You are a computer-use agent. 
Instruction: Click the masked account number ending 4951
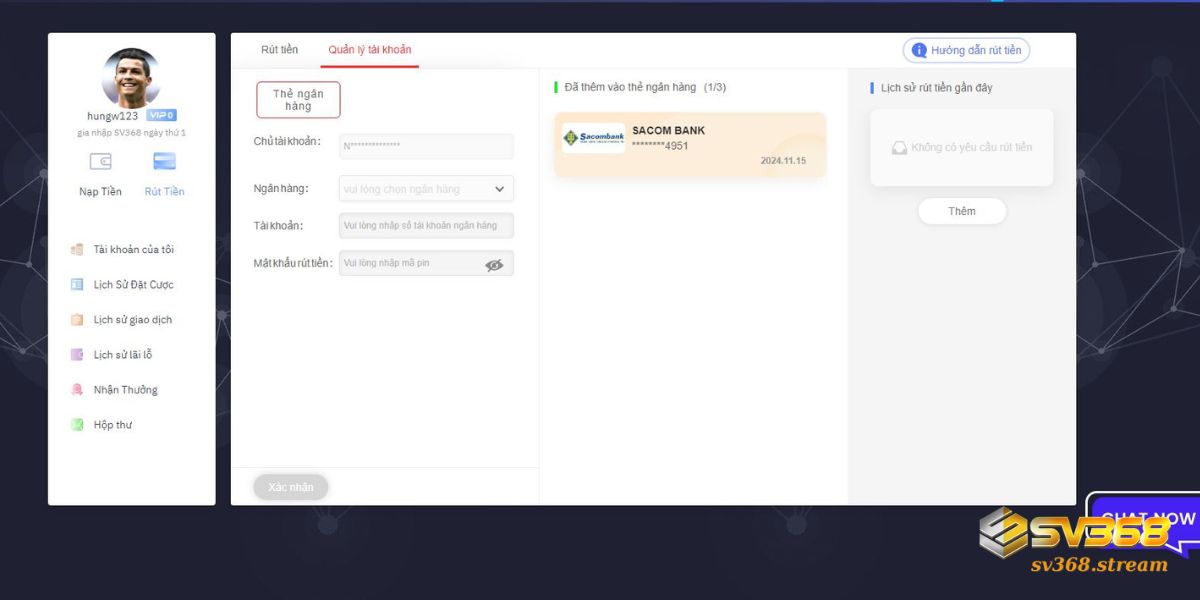tap(660, 146)
